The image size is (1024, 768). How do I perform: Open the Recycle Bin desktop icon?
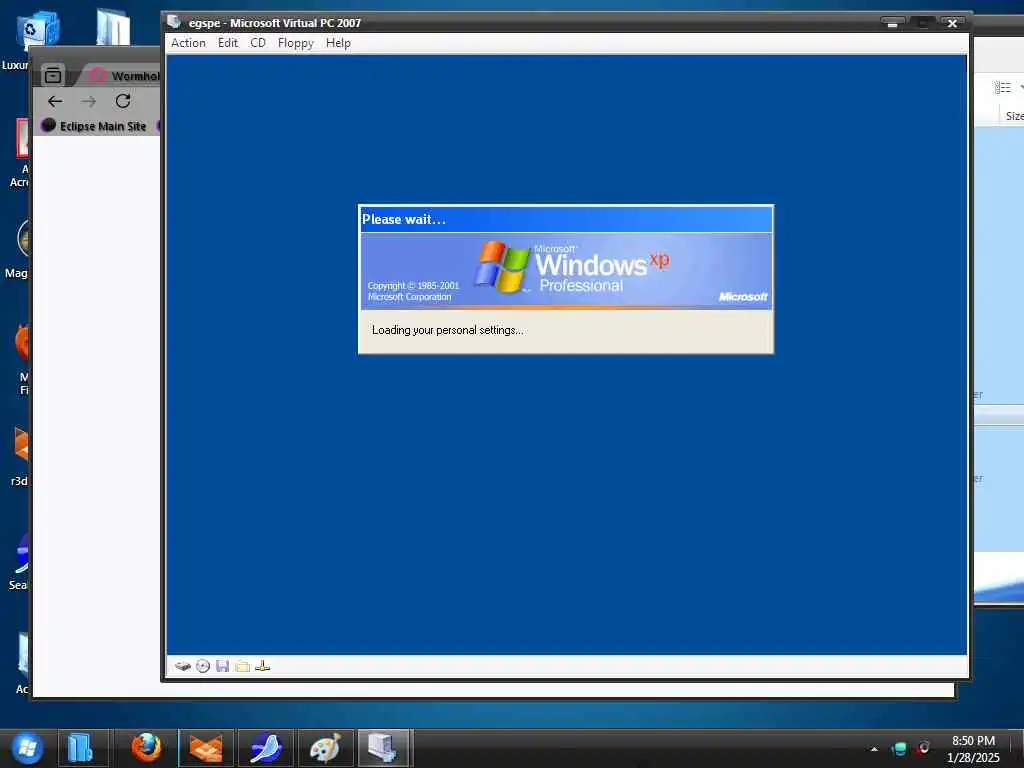coord(38,31)
